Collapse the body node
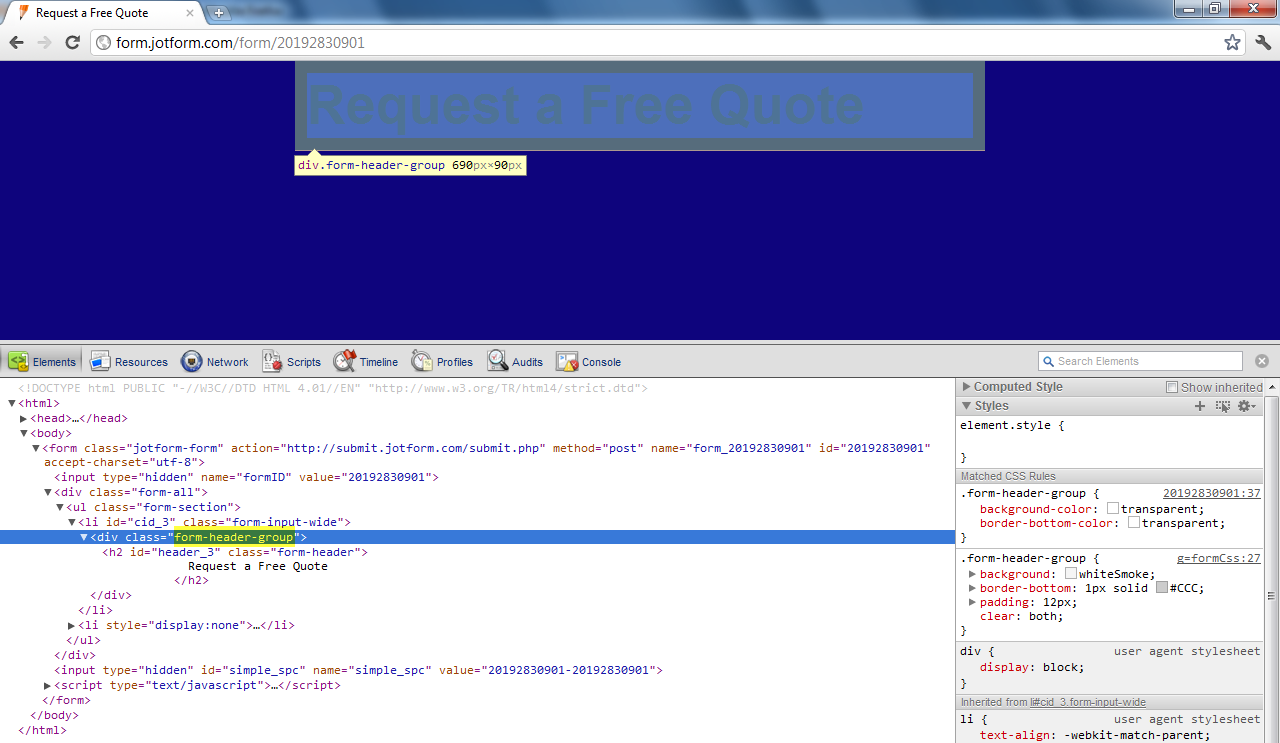The width and height of the screenshot is (1280, 743). tap(24, 433)
